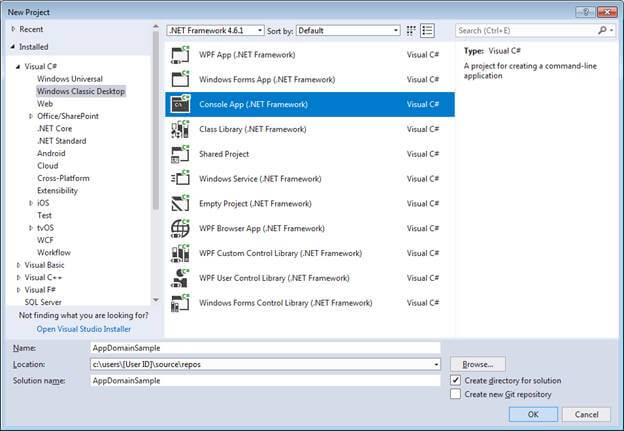This screenshot has width=624, height=431.
Task: Expand the Visual F# node
Action: [x=18, y=290]
